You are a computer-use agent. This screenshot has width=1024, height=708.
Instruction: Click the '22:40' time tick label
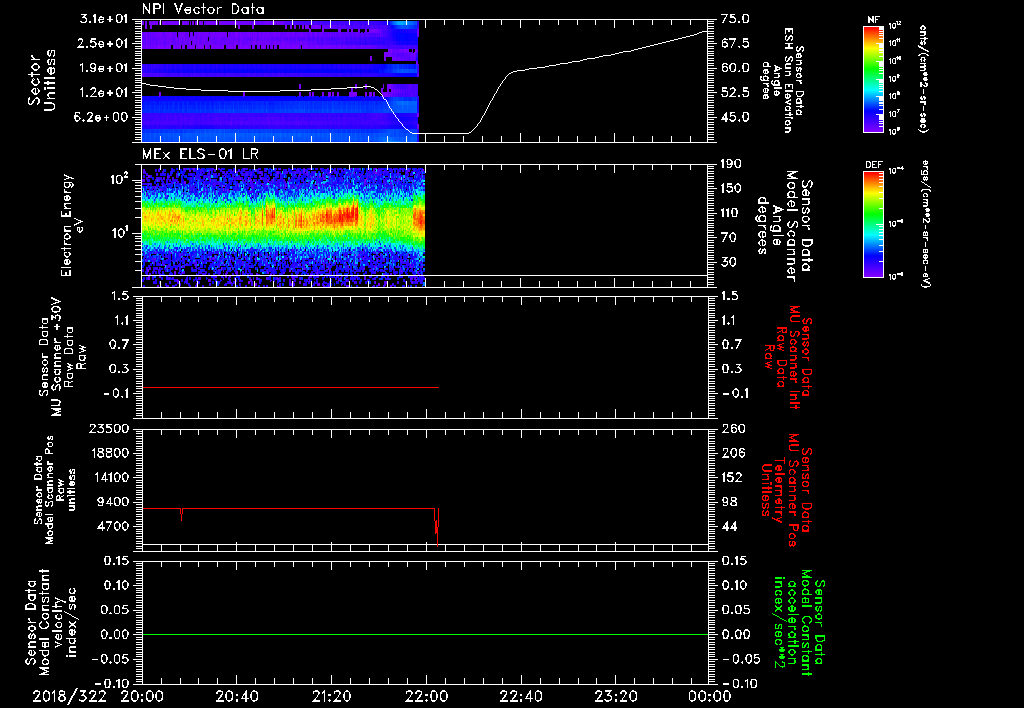(521, 696)
